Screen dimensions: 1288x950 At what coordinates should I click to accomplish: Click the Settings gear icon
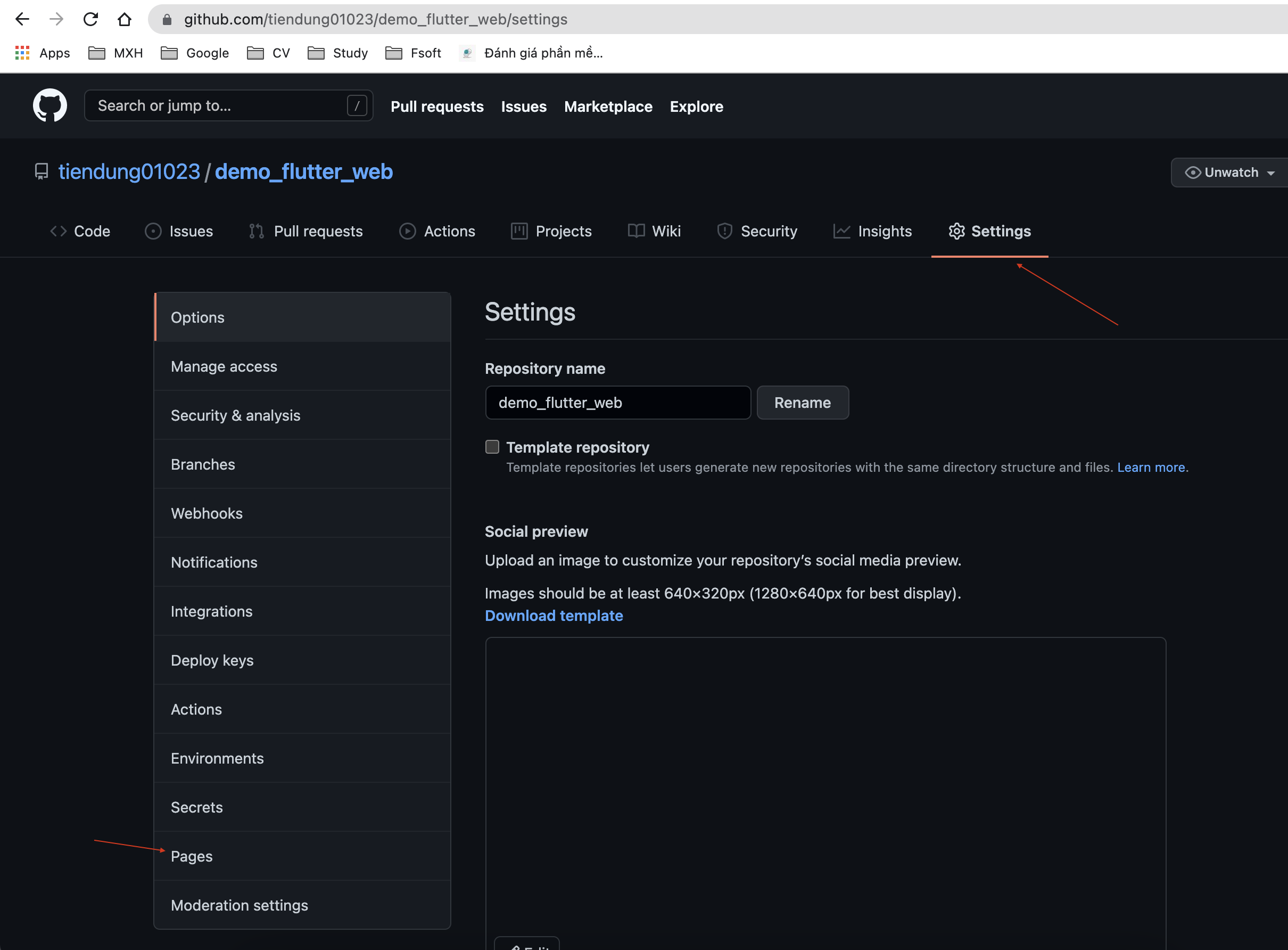(x=956, y=231)
